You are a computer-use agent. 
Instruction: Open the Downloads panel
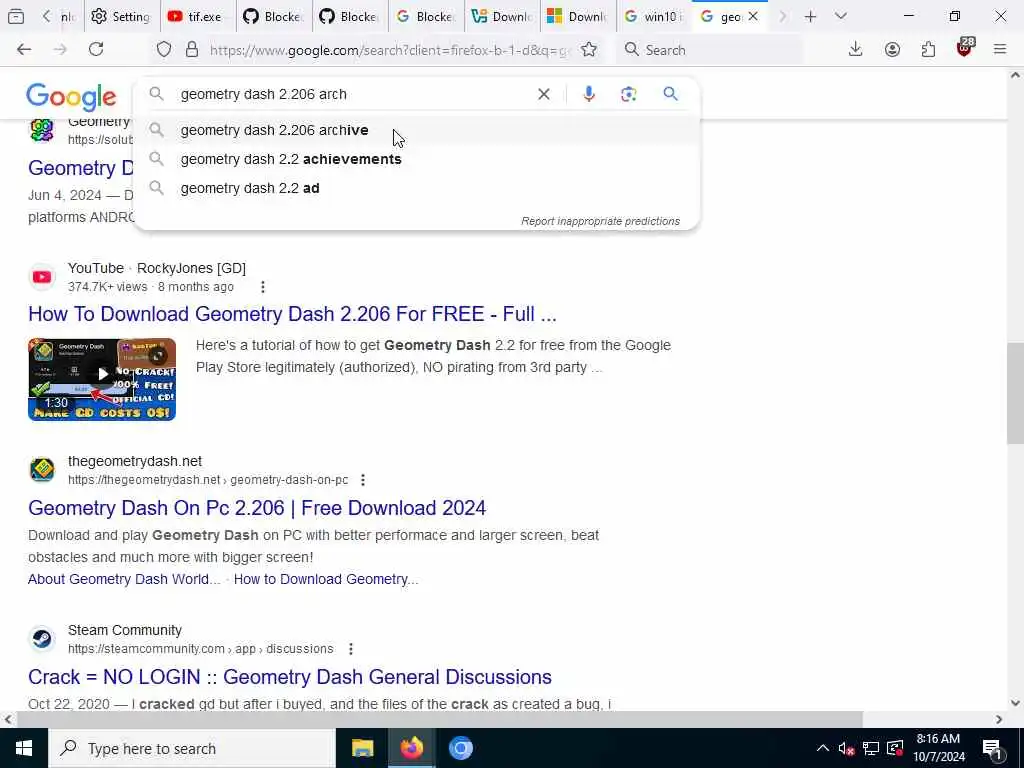[x=856, y=50]
